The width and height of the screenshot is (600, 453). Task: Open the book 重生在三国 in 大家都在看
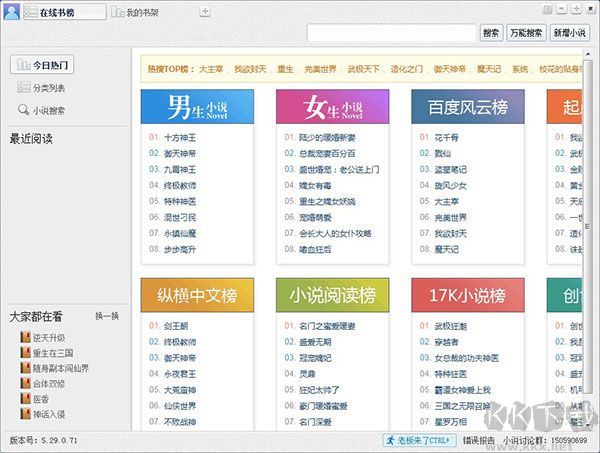(x=47, y=353)
